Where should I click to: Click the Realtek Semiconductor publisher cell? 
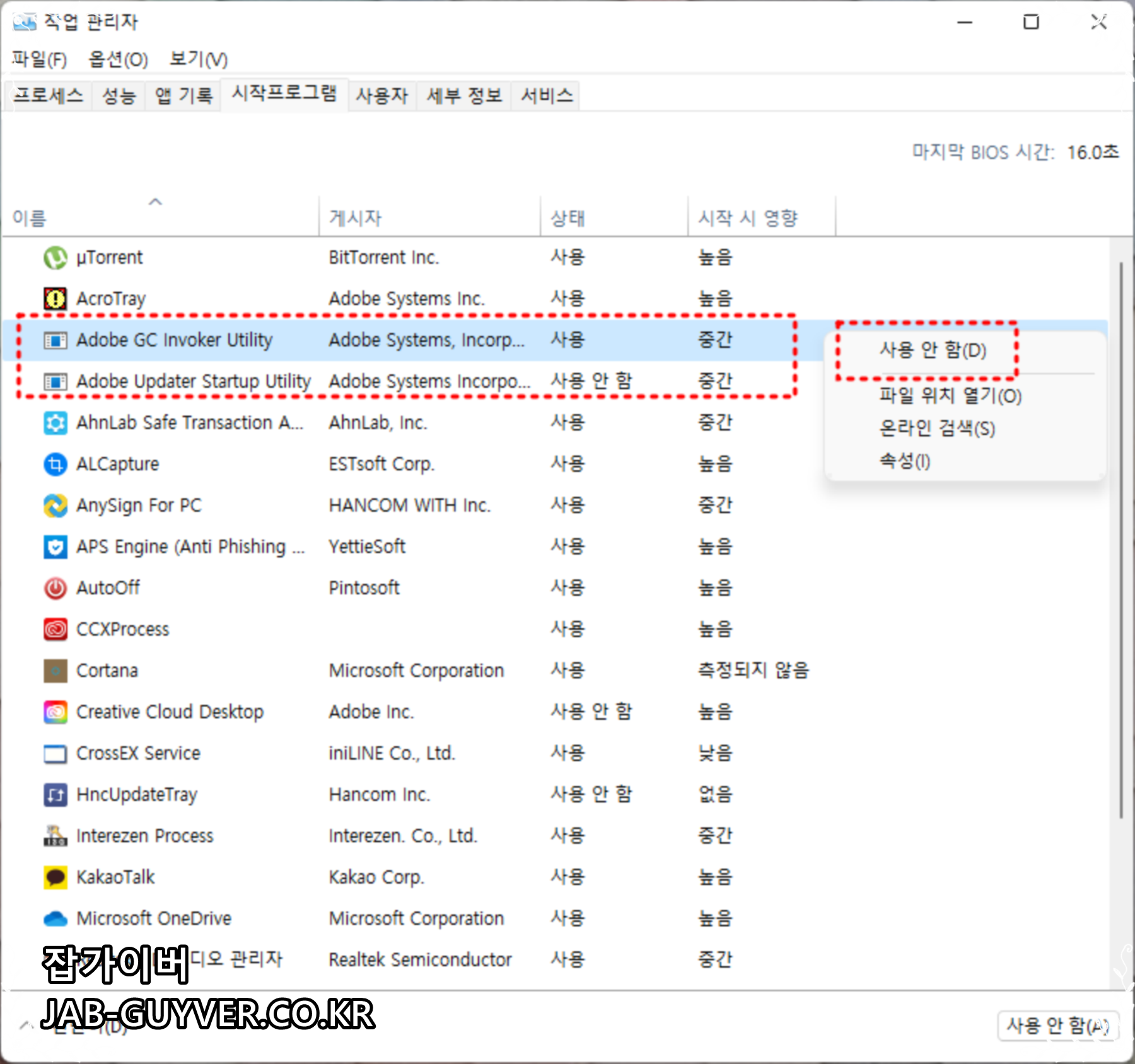click(x=421, y=960)
